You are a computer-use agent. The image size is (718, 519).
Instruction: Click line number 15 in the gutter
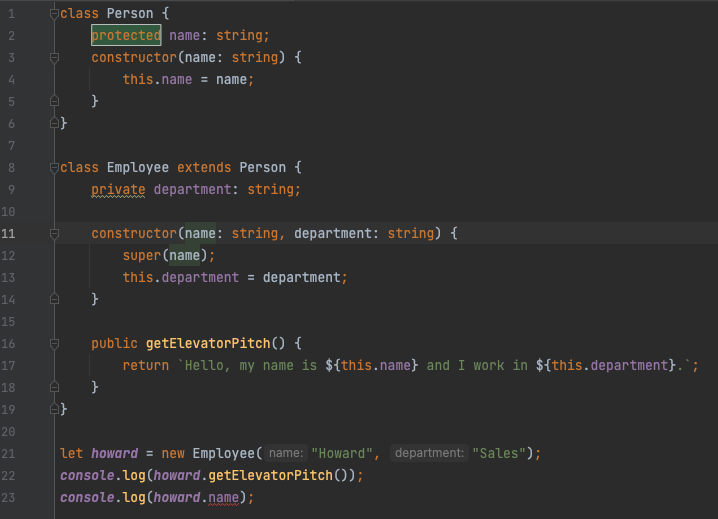(8, 322)
